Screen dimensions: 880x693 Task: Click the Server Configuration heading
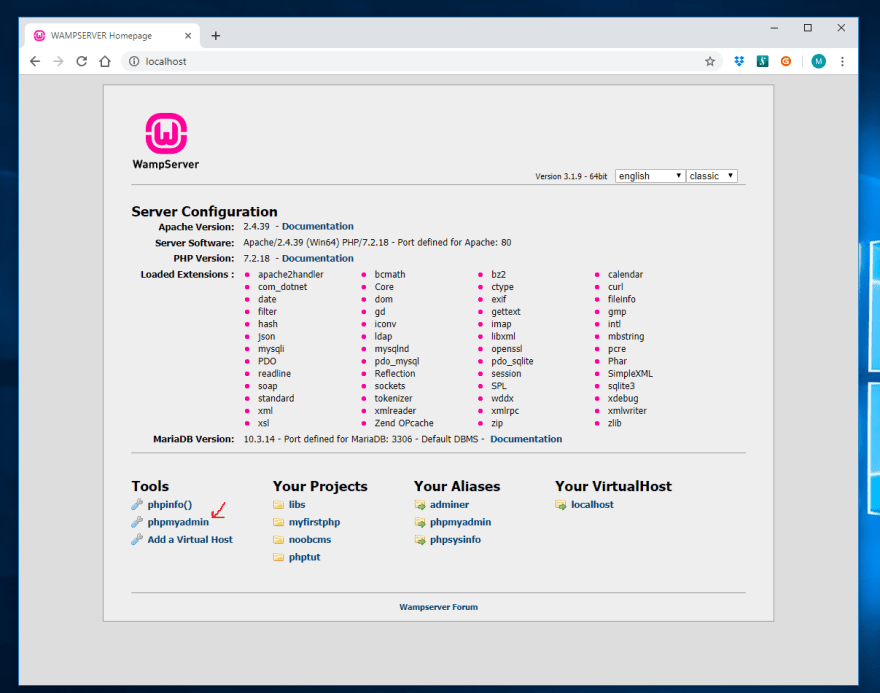coord(204,211)
